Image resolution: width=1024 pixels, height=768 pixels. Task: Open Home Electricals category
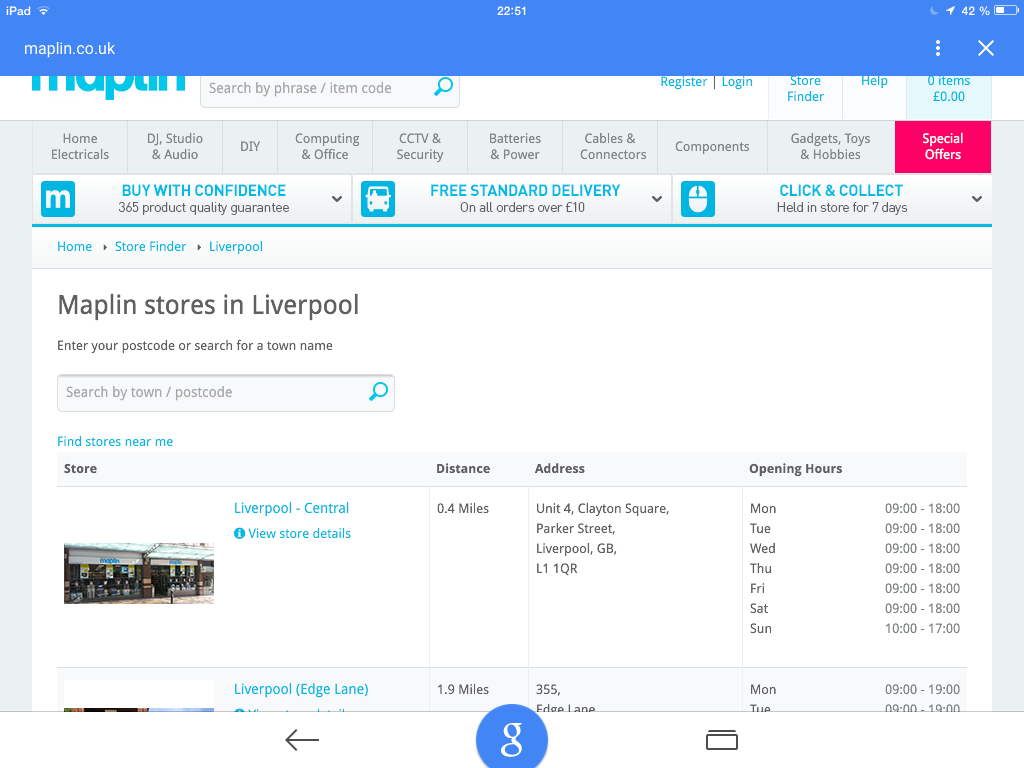[80, 147]
